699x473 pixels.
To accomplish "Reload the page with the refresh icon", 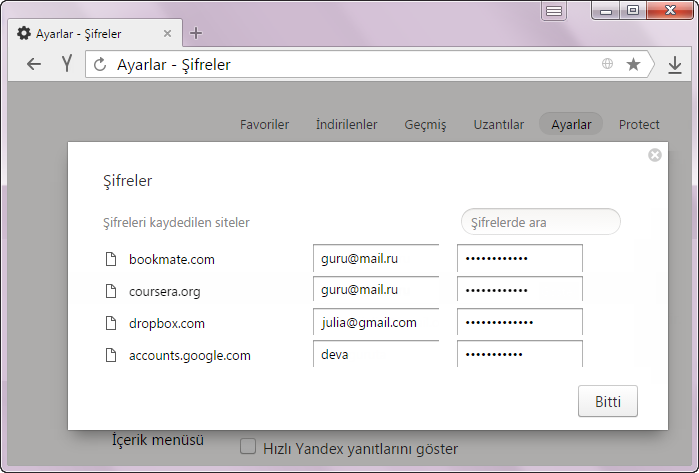I will 100,65.
